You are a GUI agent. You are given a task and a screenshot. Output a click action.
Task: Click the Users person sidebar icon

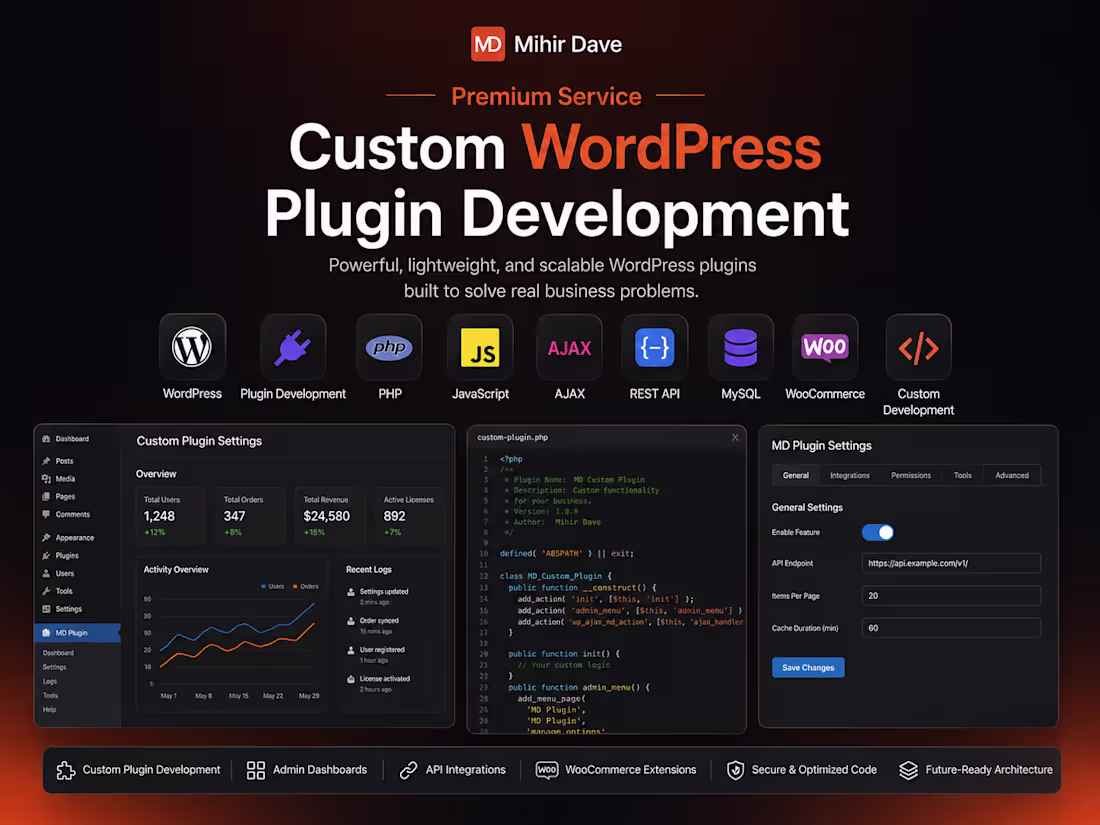coord(46,573)
